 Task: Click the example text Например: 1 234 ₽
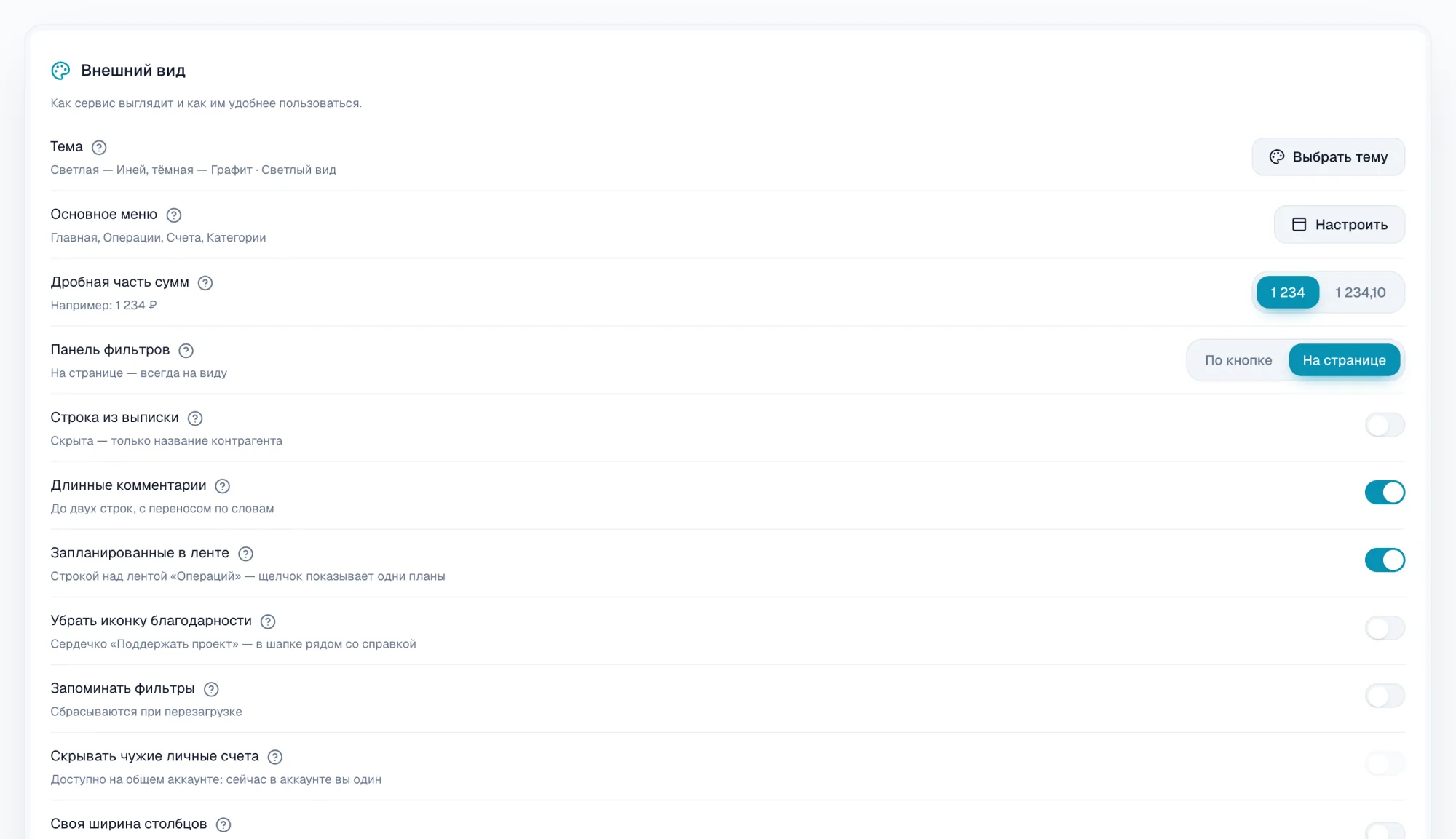(x=103, y=305)
